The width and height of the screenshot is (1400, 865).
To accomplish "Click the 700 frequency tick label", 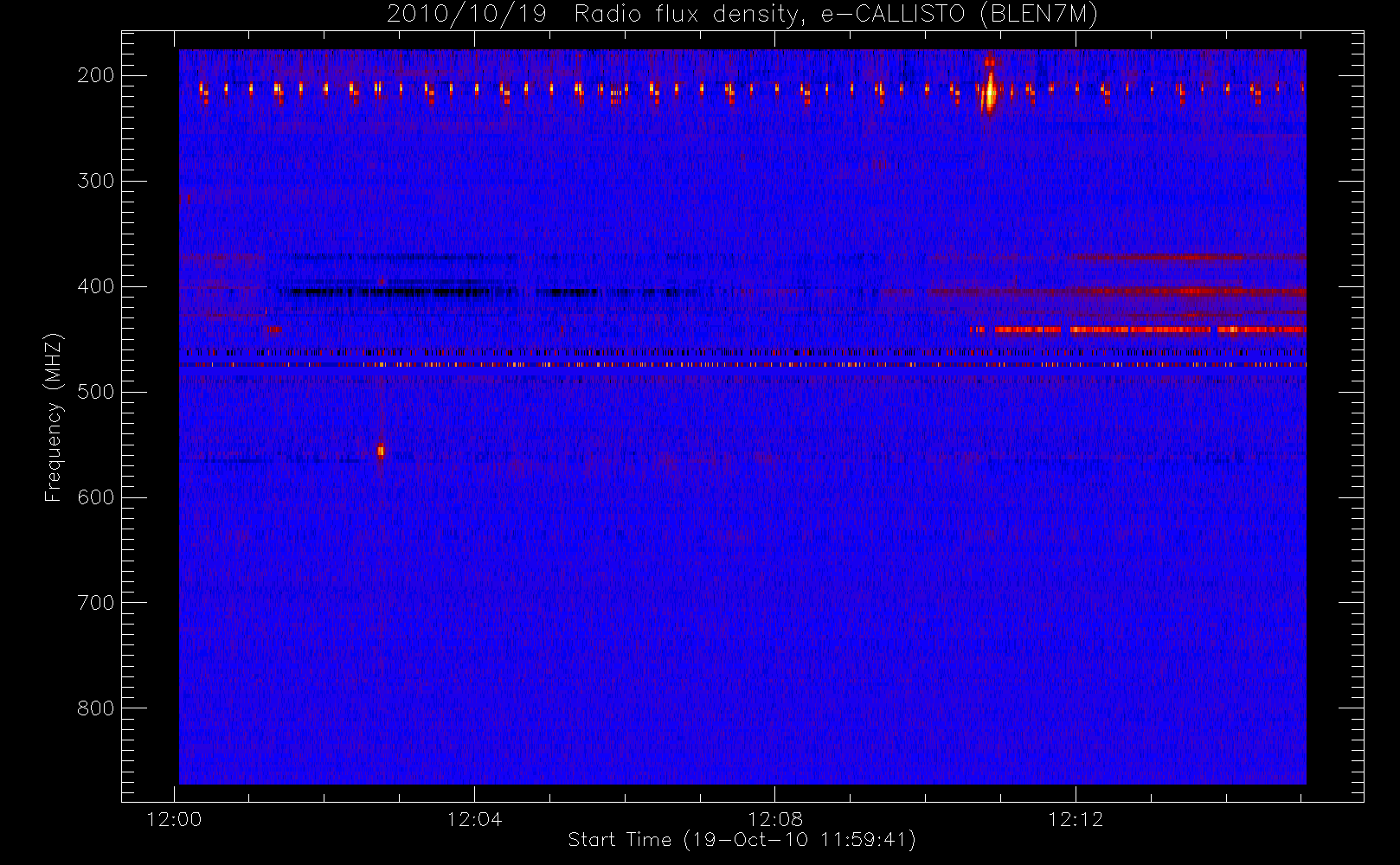I will click(96, 603).
